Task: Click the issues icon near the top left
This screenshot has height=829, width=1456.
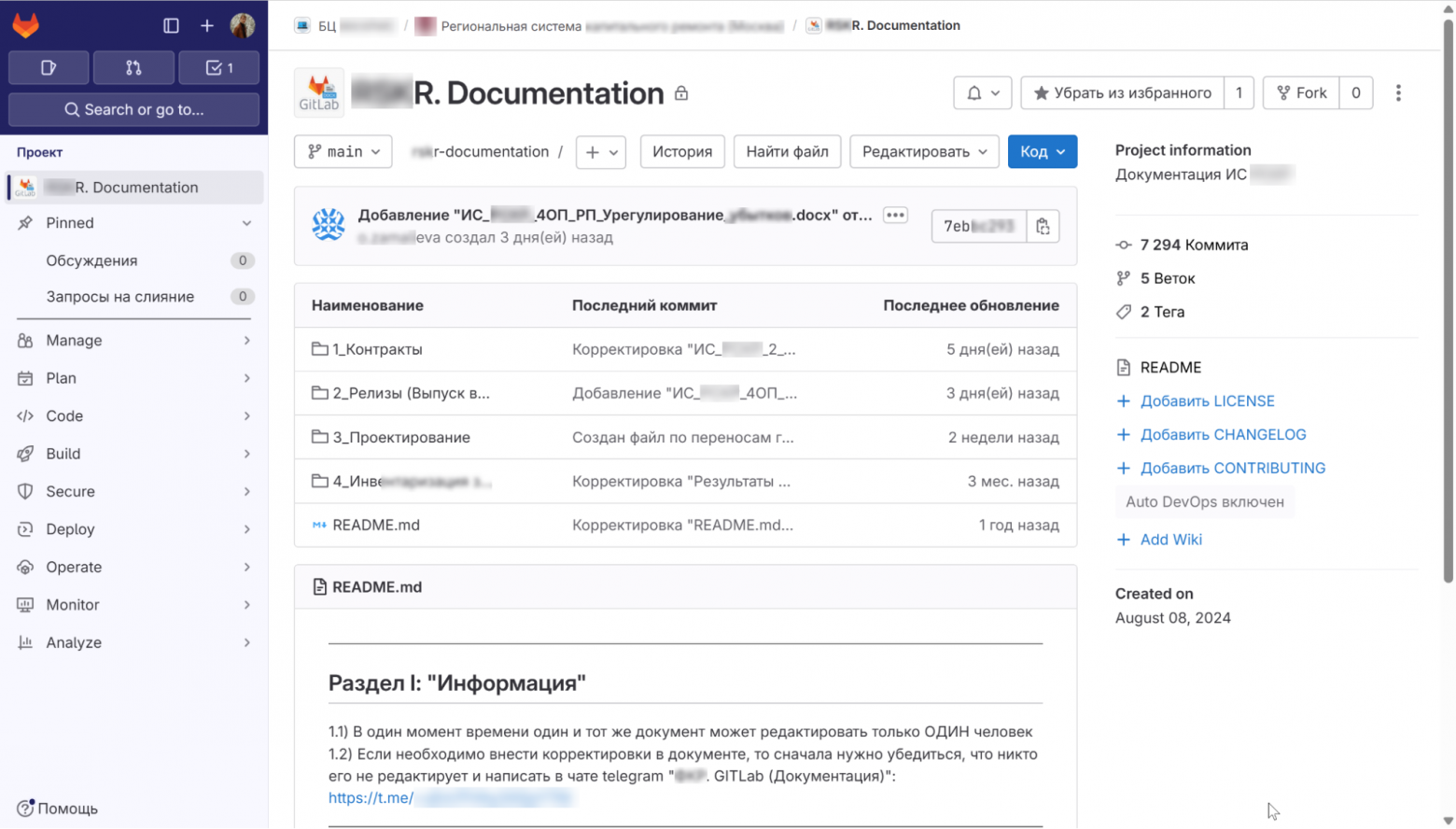Action: click(48, 67)
